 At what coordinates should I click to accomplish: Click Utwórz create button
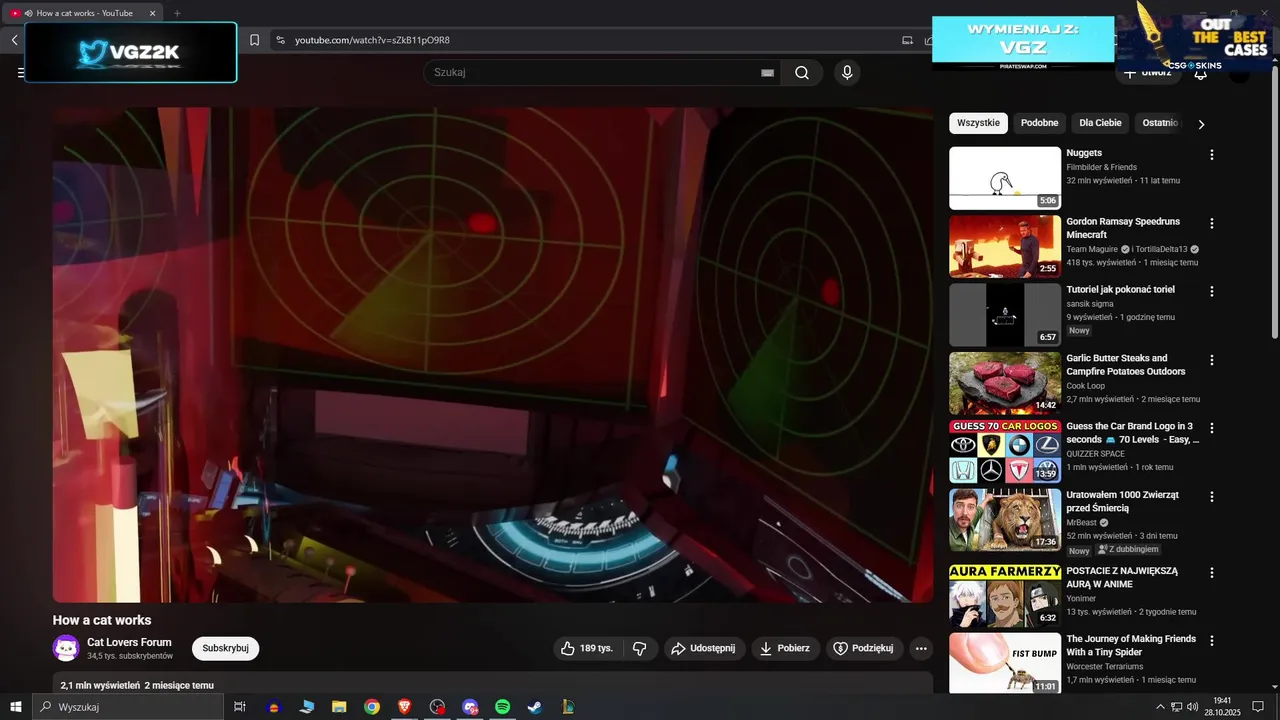1148,73
